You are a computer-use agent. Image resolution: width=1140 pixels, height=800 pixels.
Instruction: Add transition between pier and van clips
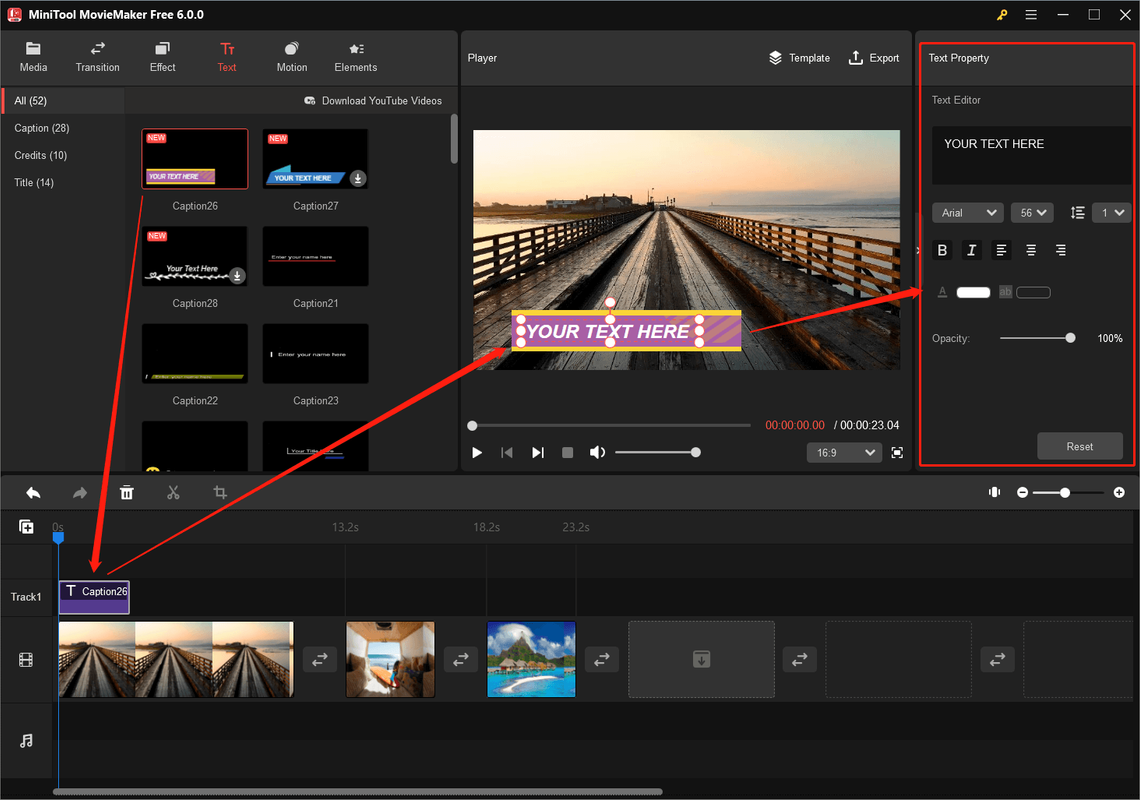(320, 660)
